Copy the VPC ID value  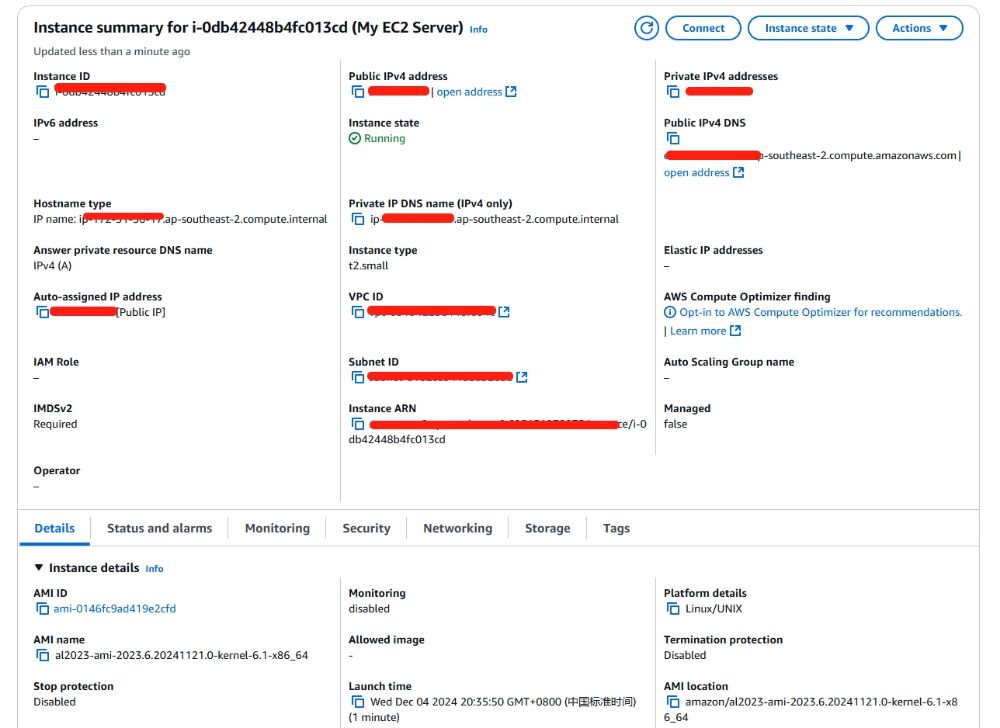(x=357, y=312)
